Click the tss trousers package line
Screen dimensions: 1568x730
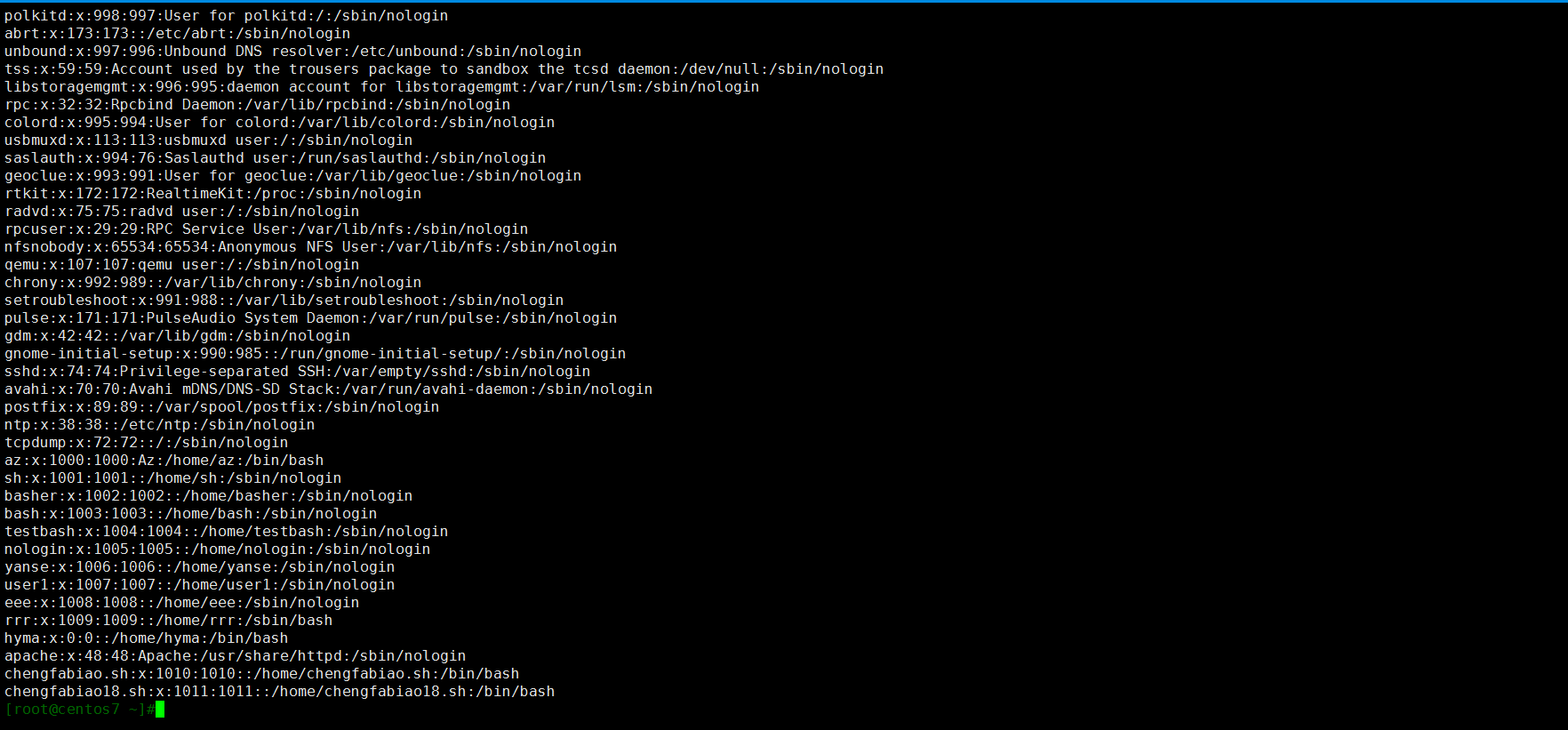tap(444, 69)
